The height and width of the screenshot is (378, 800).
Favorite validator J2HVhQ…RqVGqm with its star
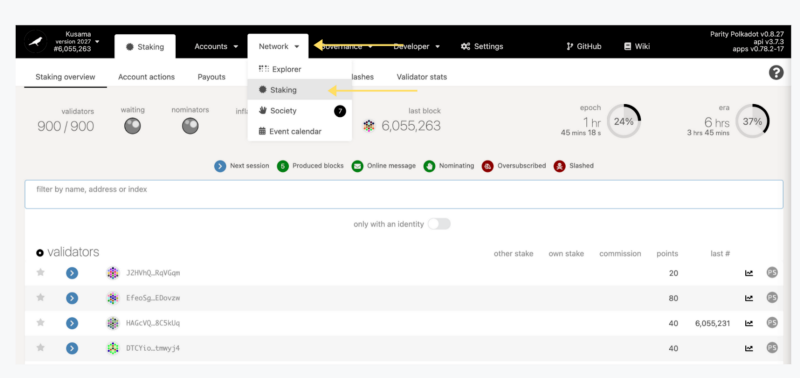[x=40, y=272]
